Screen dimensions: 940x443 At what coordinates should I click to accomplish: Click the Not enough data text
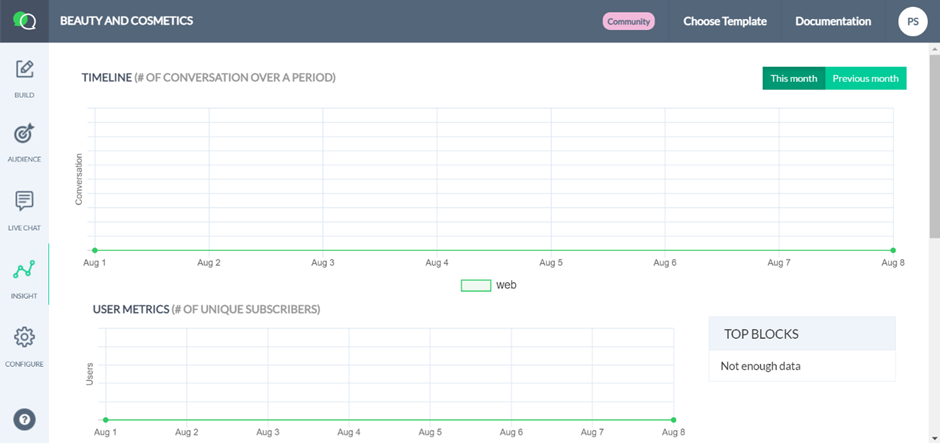point(760,366)
